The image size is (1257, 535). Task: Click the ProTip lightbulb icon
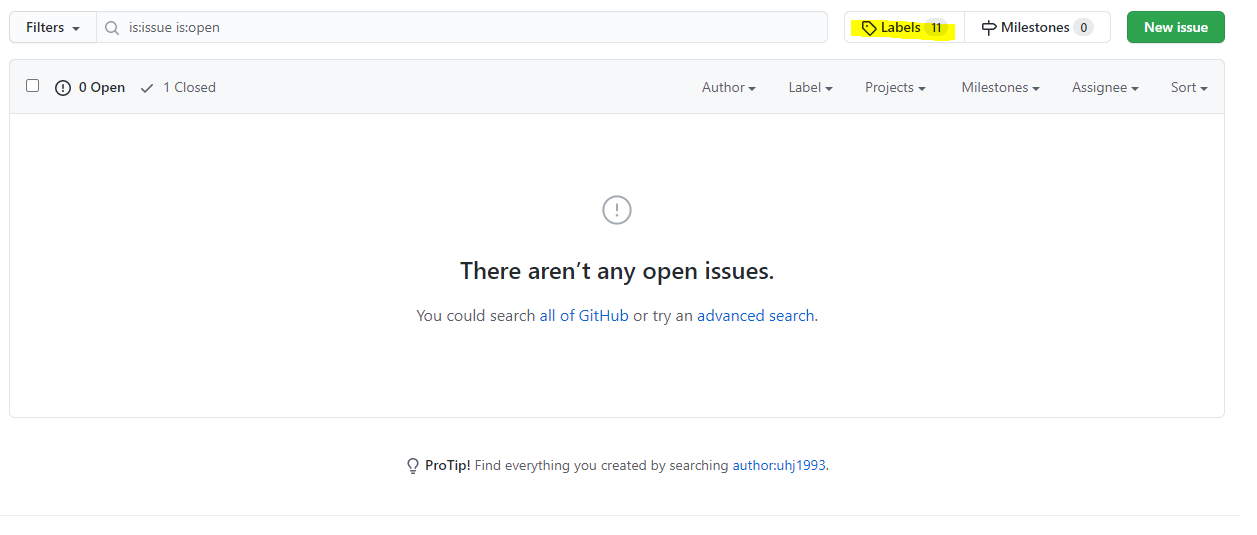click(413, 466)
